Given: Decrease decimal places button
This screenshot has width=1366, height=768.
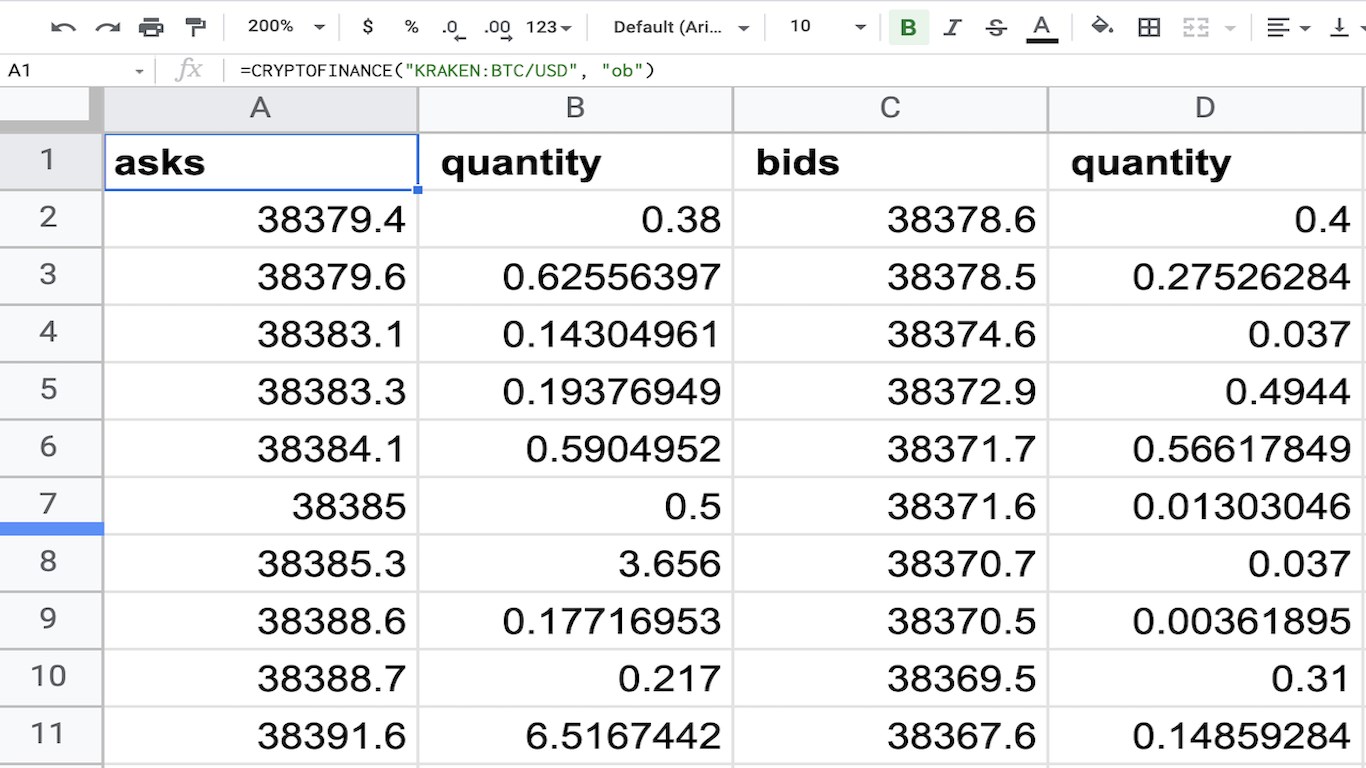Looking at the screenshot, I should point(453,28).
